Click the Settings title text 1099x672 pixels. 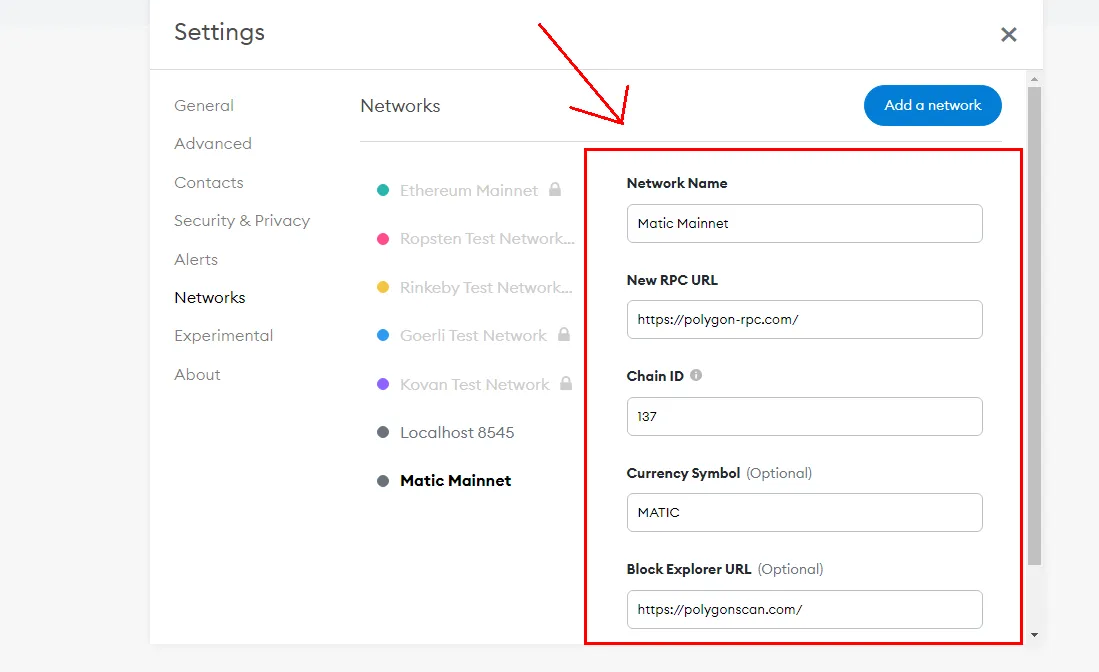tap(219, 32)
